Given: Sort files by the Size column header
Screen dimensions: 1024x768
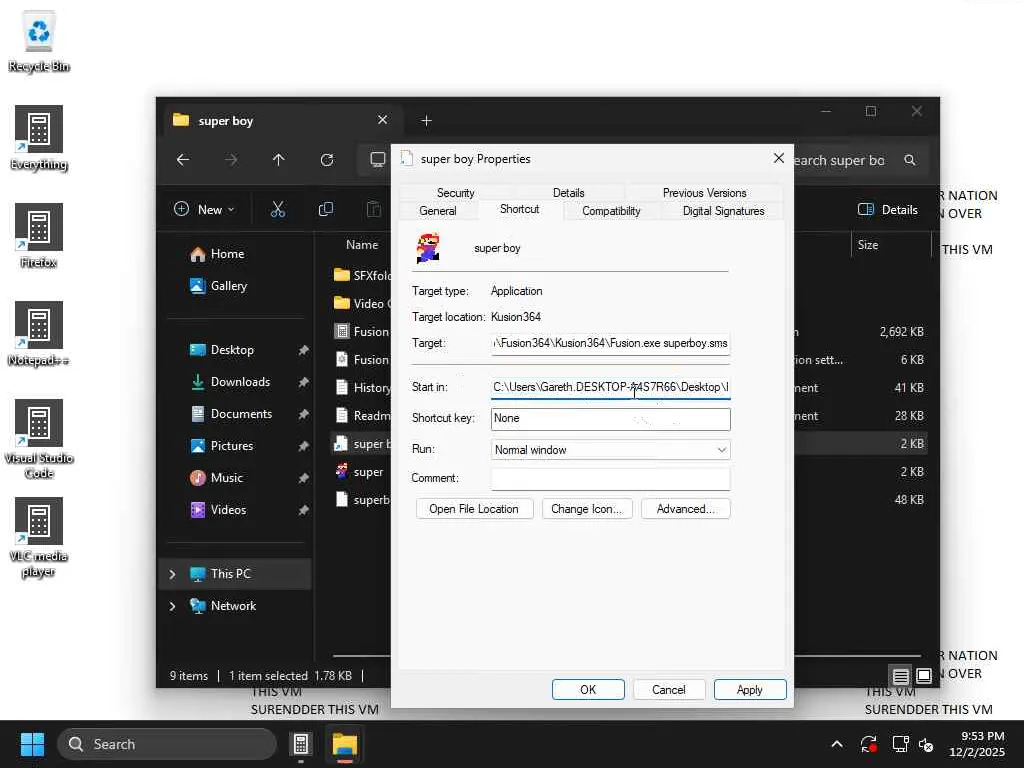Looking at the screenshot, I should [x=867, y=245].
